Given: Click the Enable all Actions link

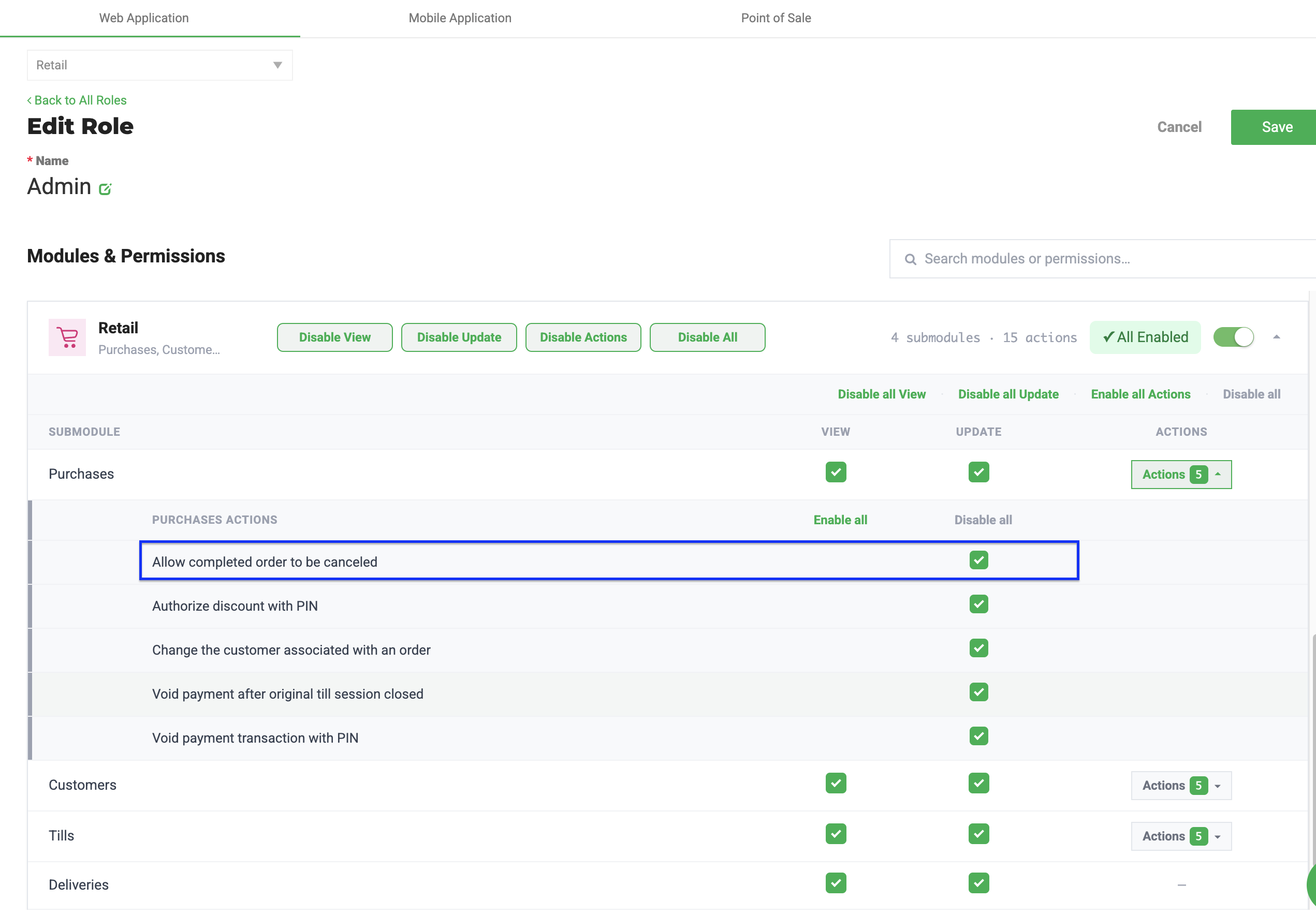Looking at the screenshot, I should coord(1140,394).
